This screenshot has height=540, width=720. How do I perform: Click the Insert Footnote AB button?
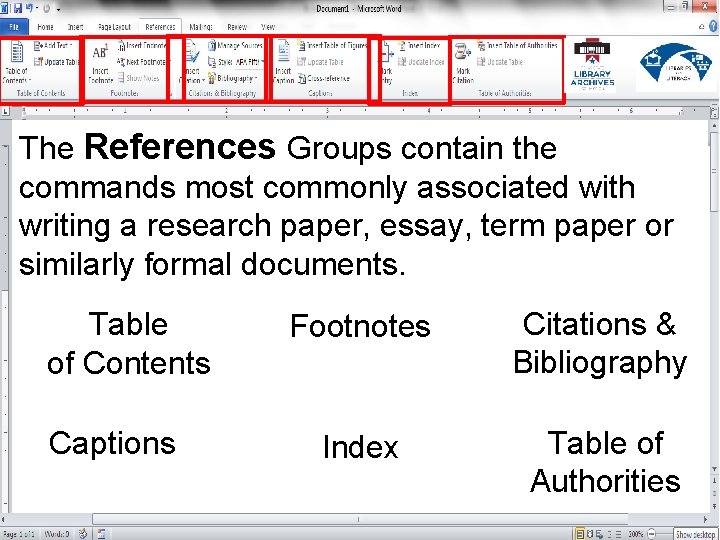pos(101,62)
